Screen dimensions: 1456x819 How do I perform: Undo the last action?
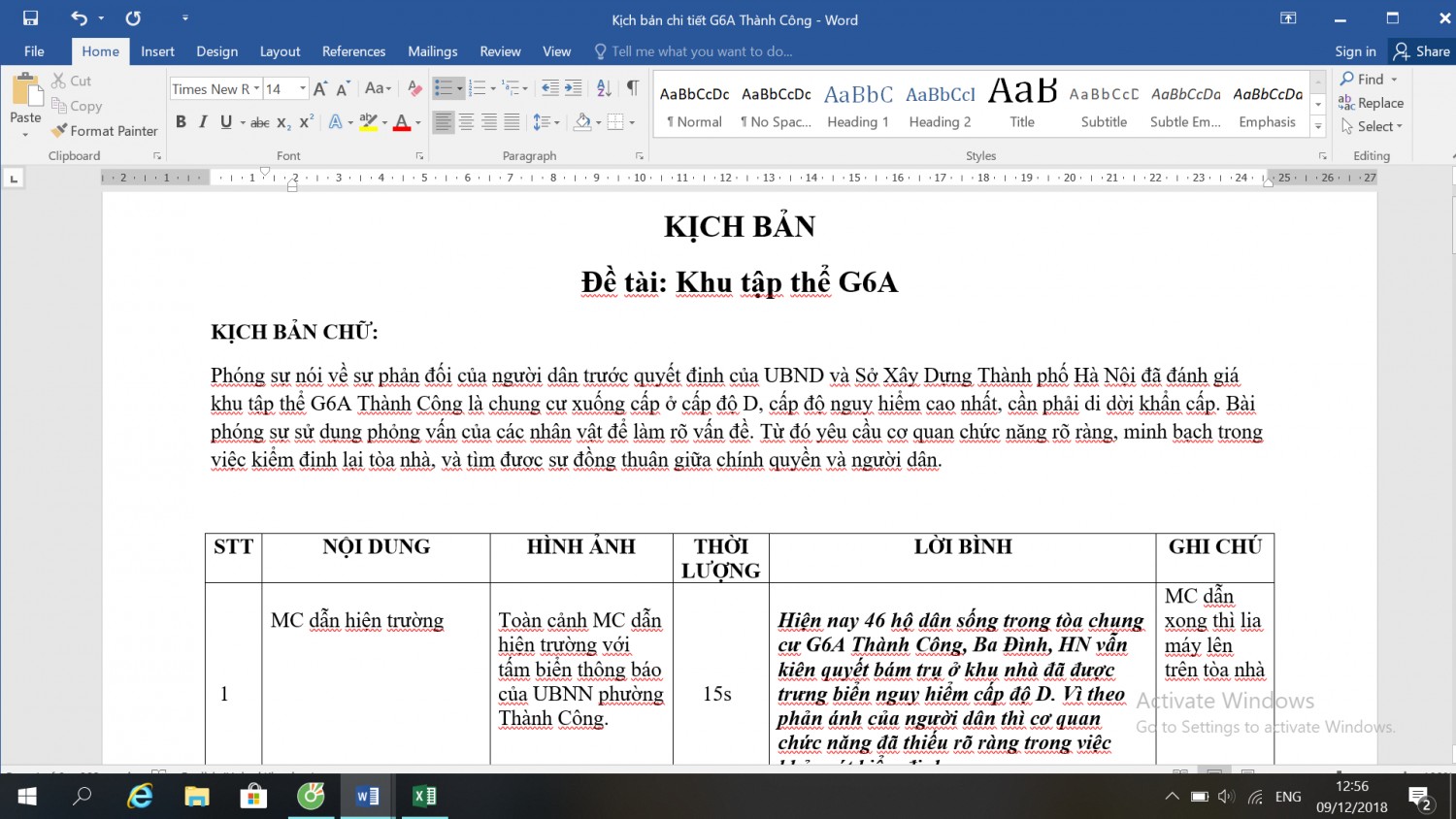79,18
